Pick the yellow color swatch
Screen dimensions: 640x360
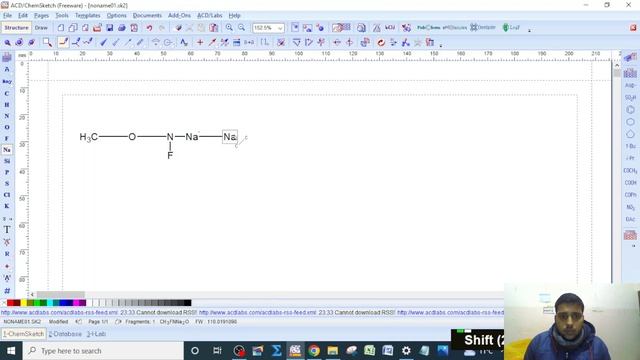pos(24,303)
